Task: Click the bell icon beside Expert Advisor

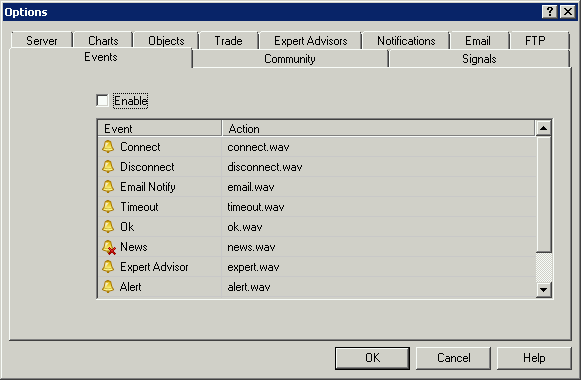Action: coord(108,267)
